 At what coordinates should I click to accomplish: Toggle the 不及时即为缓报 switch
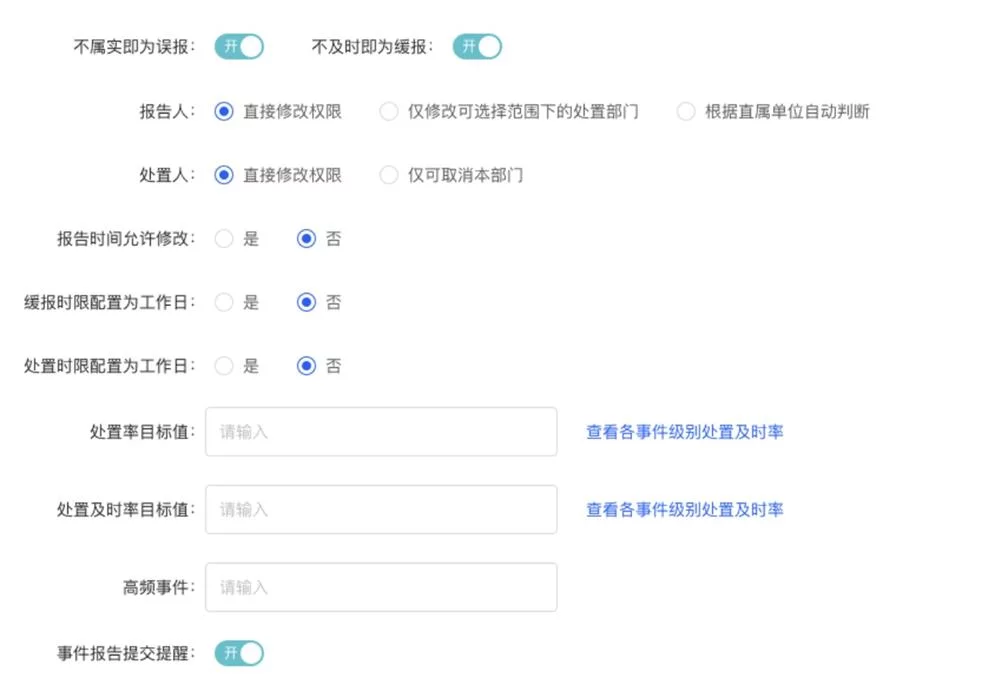[x=477, y=46]
